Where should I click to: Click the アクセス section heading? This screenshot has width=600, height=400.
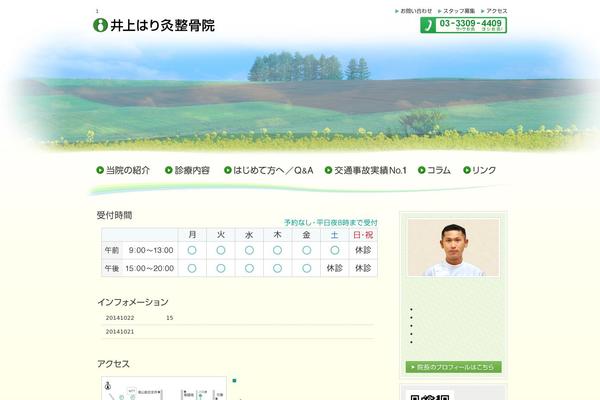click(113, 364)
